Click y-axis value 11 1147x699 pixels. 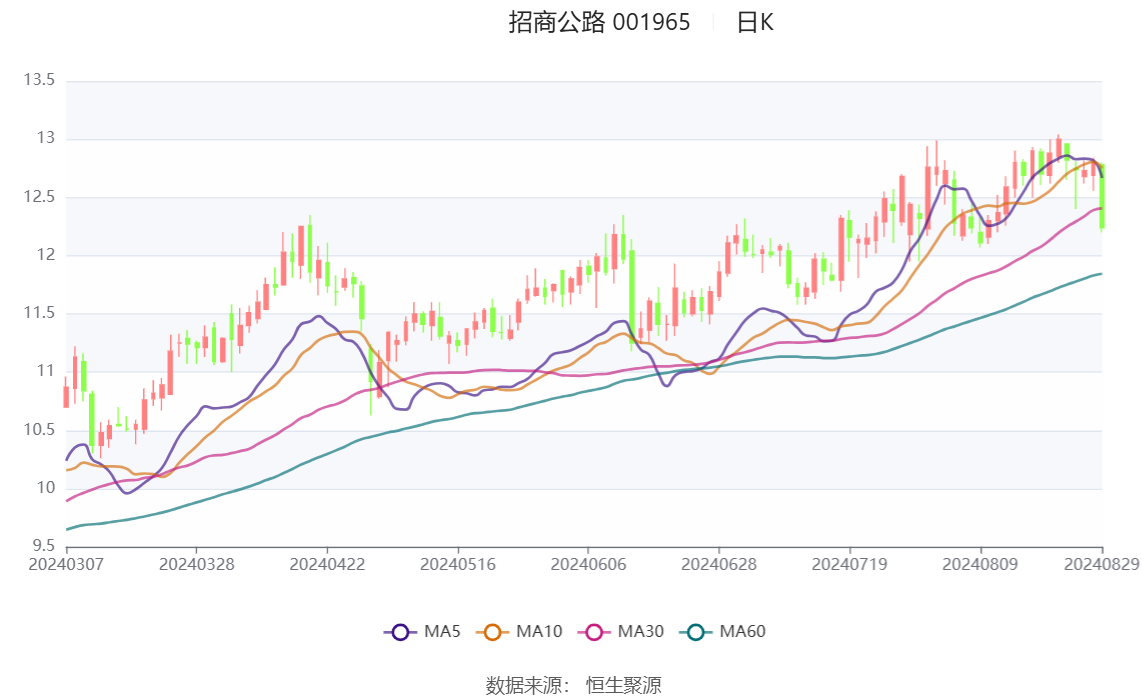pos(46,371)
